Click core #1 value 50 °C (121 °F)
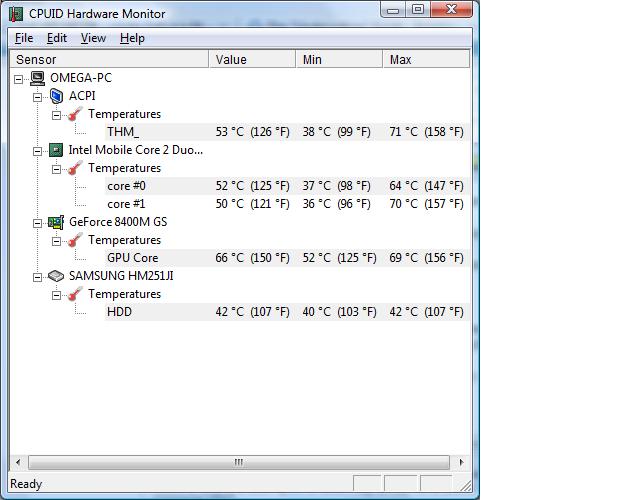Screen dimensions: 640x500 pos(253,204)
